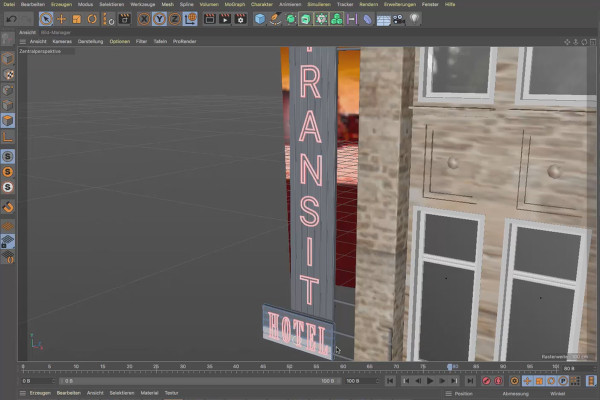Open the recent tools list icon
The width and height of the screenshot is (600, 400).
(108, 19)
